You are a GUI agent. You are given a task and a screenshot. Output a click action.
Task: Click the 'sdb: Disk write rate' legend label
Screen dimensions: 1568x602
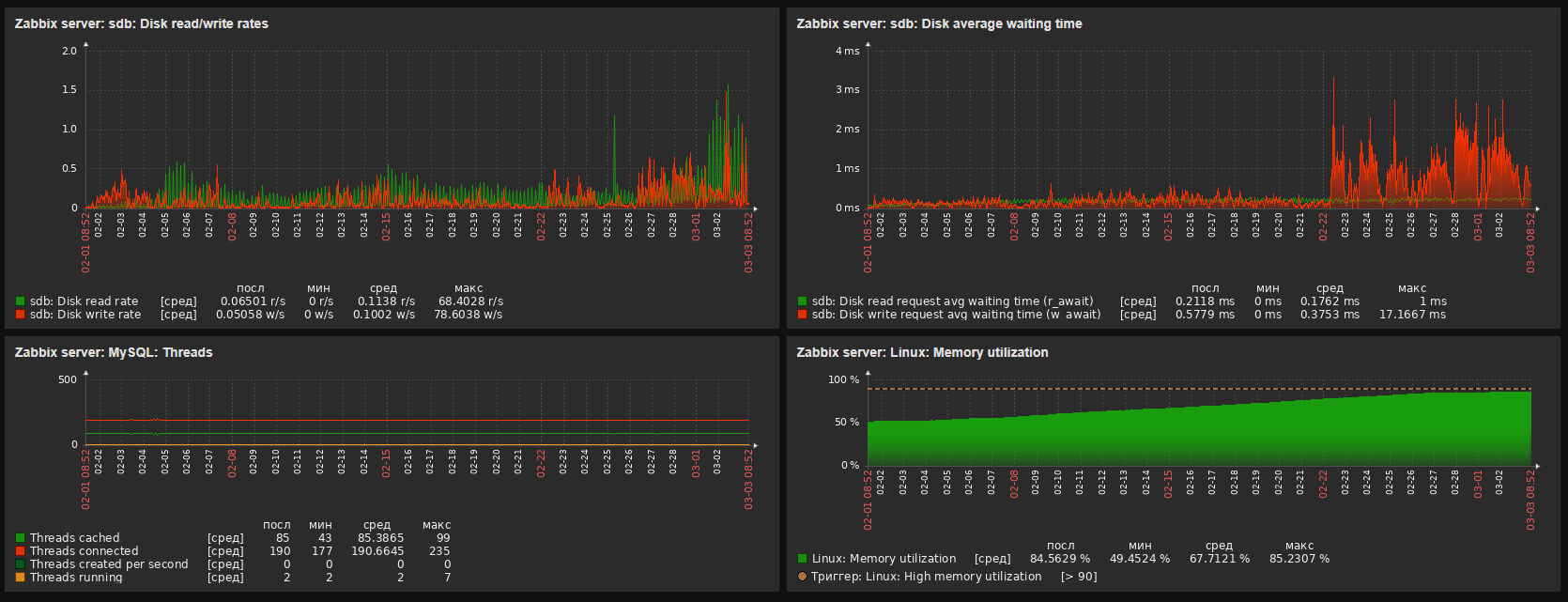(x=85, y=315)
